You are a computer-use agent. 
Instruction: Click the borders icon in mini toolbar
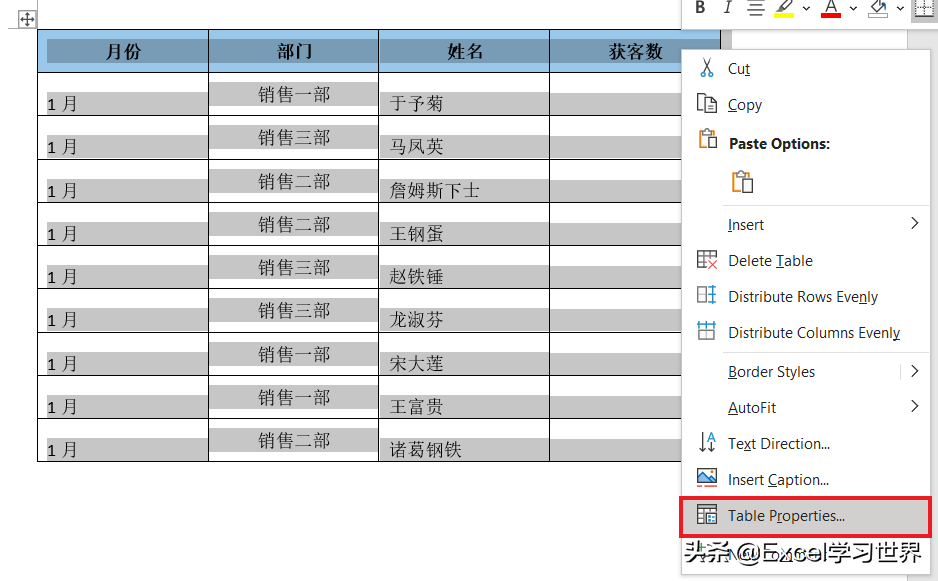point(925,8)
